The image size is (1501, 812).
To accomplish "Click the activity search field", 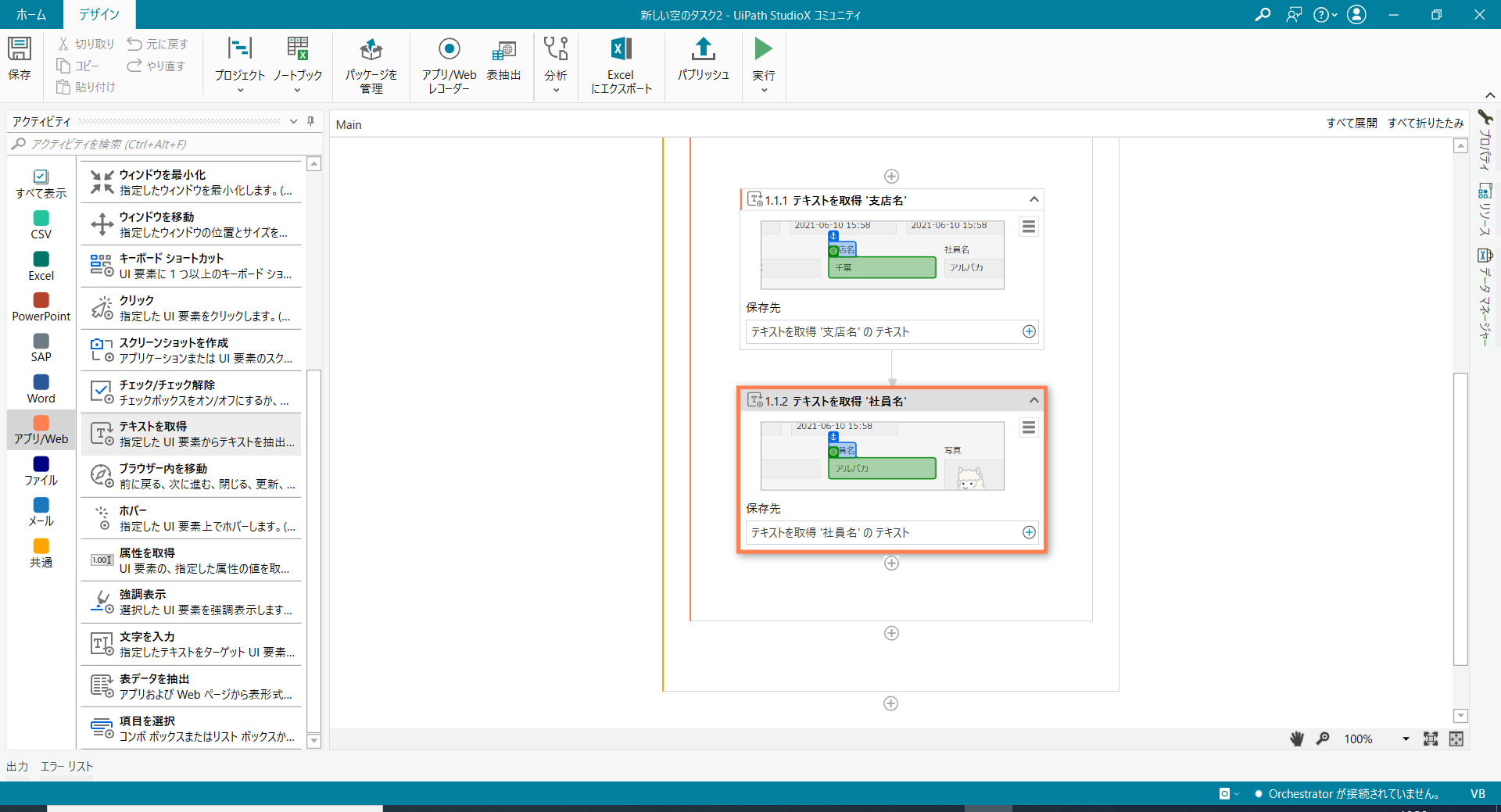I will coord(164,144).
